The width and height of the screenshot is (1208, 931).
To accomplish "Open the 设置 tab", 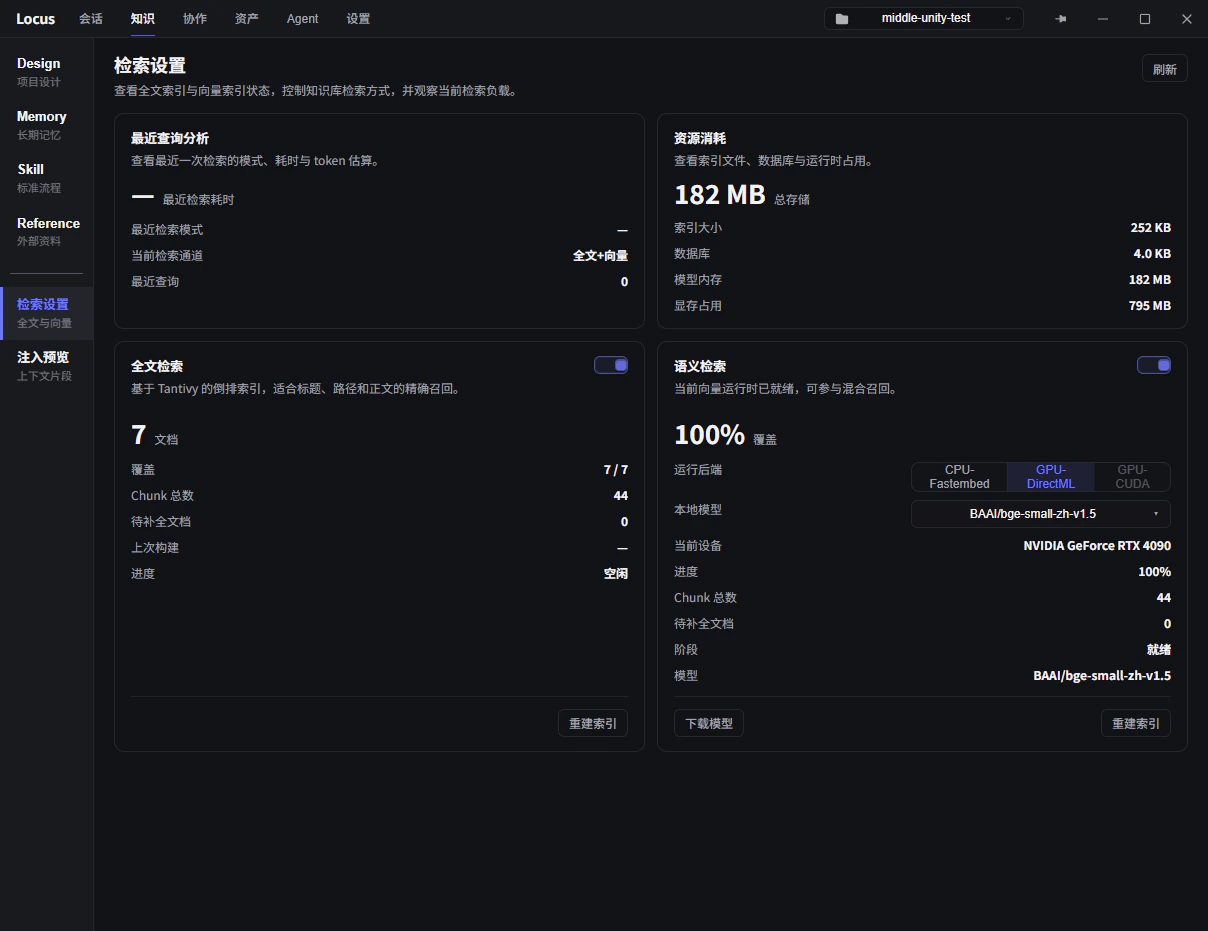I will pyautogui.click(x=358, y=19).
